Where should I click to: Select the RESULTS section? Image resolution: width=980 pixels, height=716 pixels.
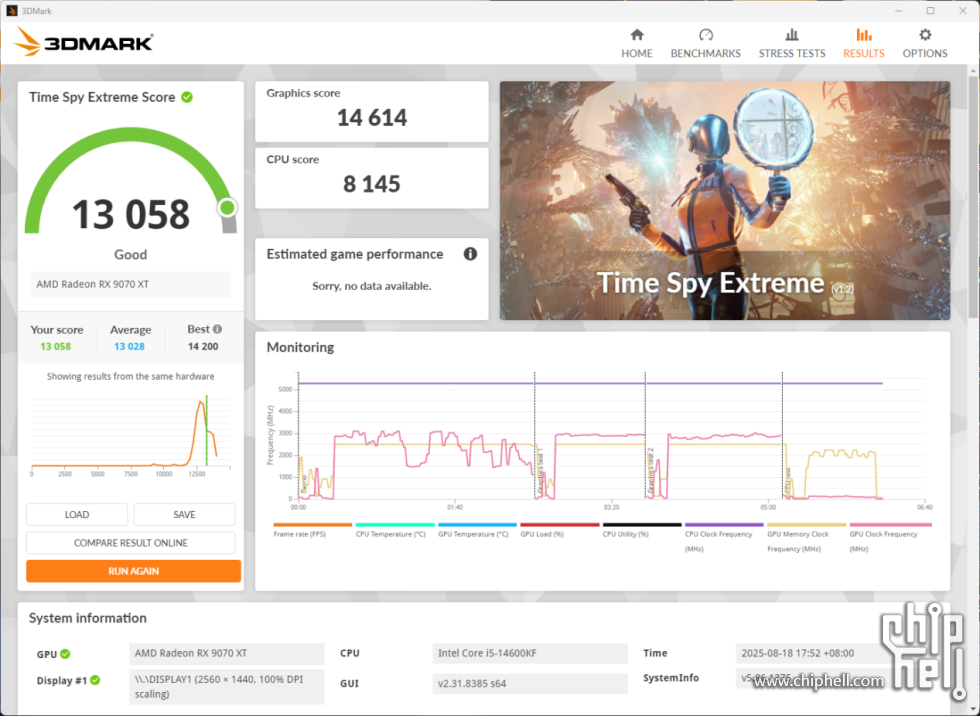point(863,44)
